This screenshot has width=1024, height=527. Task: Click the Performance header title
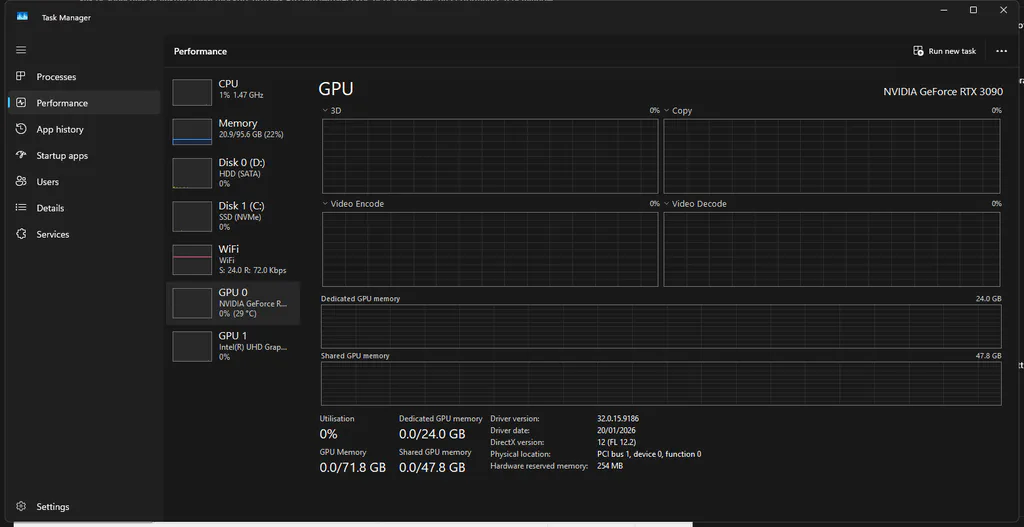pos(200,51)
